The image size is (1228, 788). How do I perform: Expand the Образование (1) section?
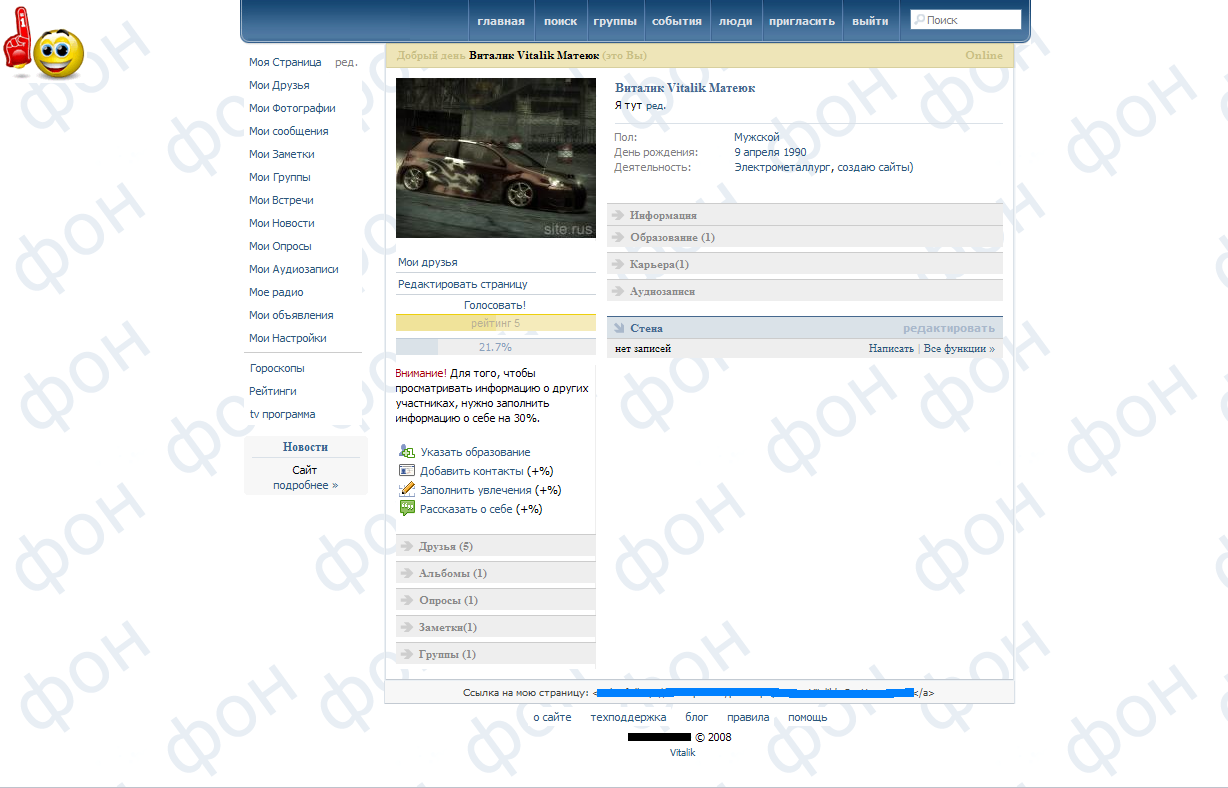pyautogui.click(x=805, y=237)
